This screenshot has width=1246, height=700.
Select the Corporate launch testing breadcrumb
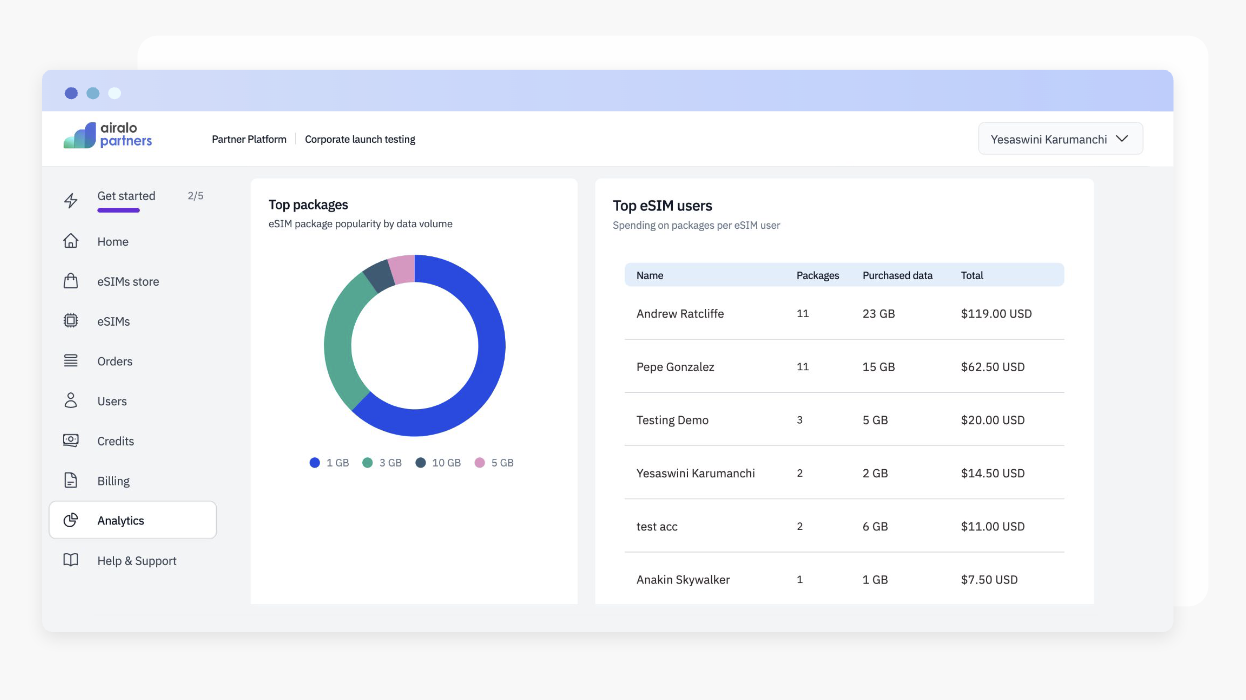click(360, 139)
